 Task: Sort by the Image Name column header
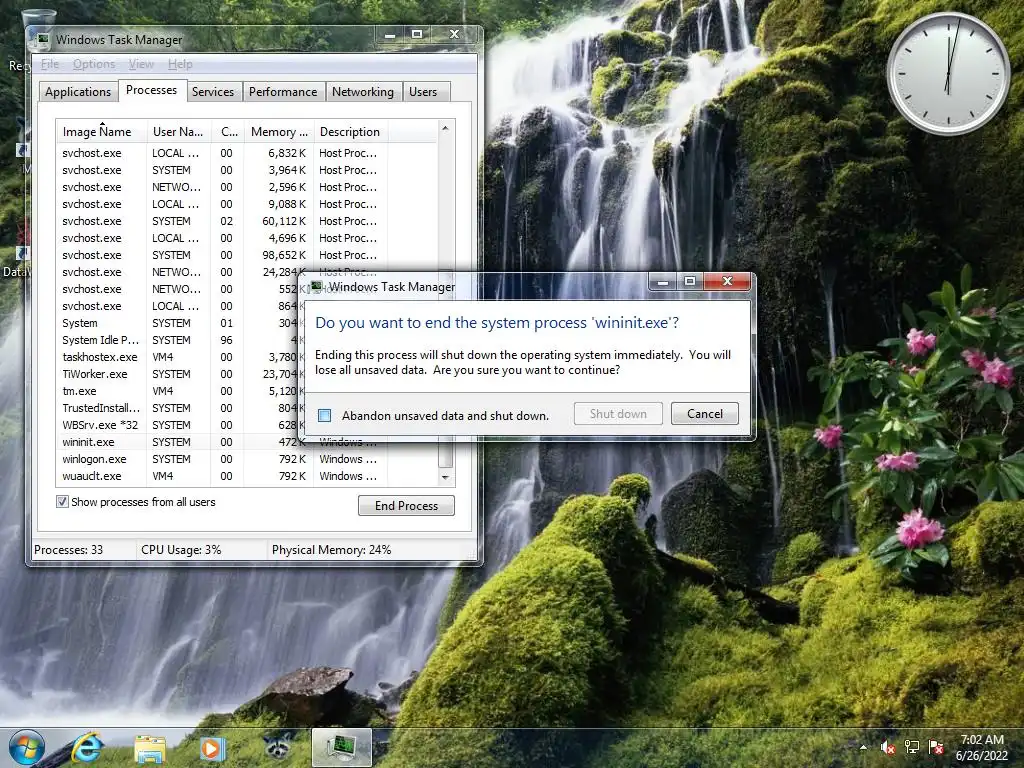101,131
